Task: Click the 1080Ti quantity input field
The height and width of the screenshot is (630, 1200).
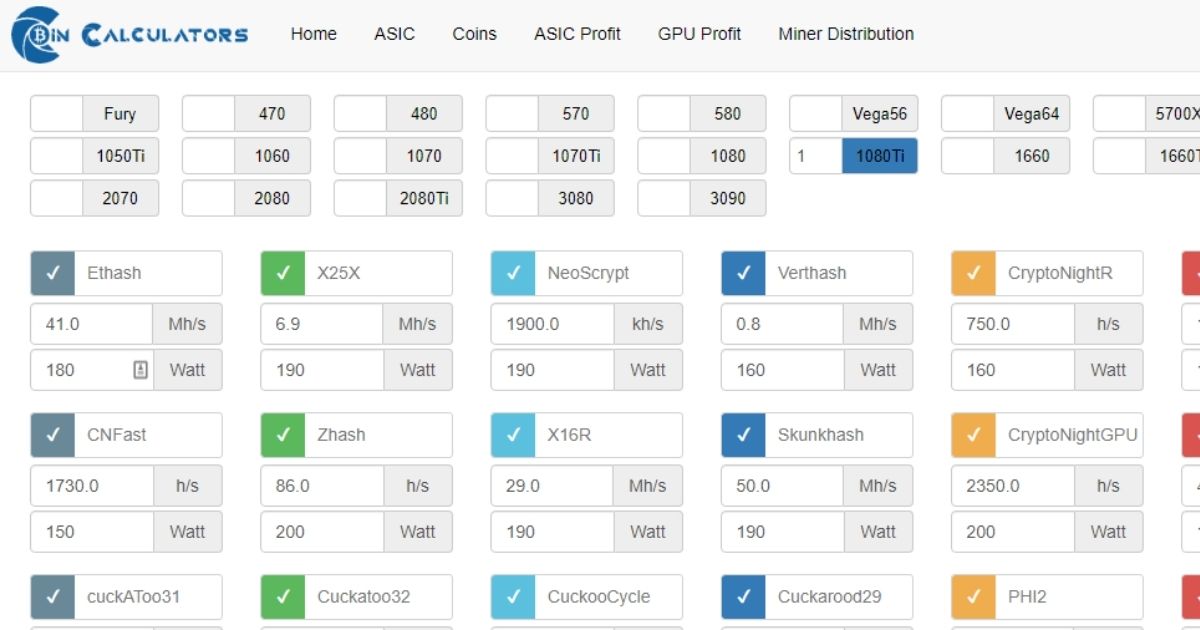Action: [815, 156]
